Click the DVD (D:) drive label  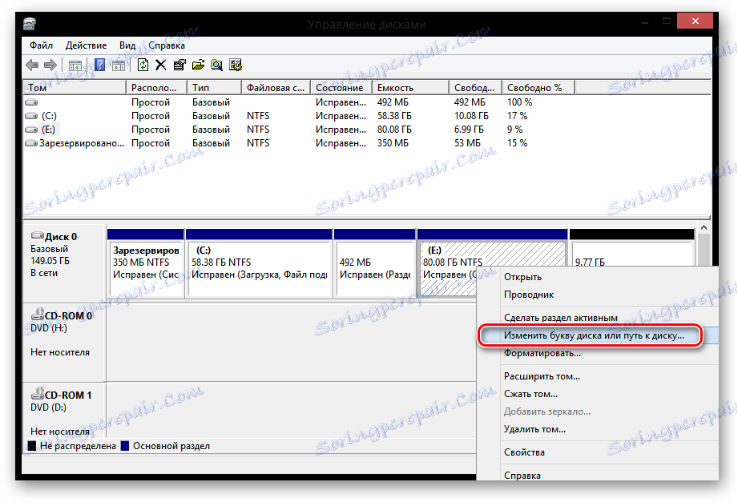pyautogui.click(x=48, y=408)
